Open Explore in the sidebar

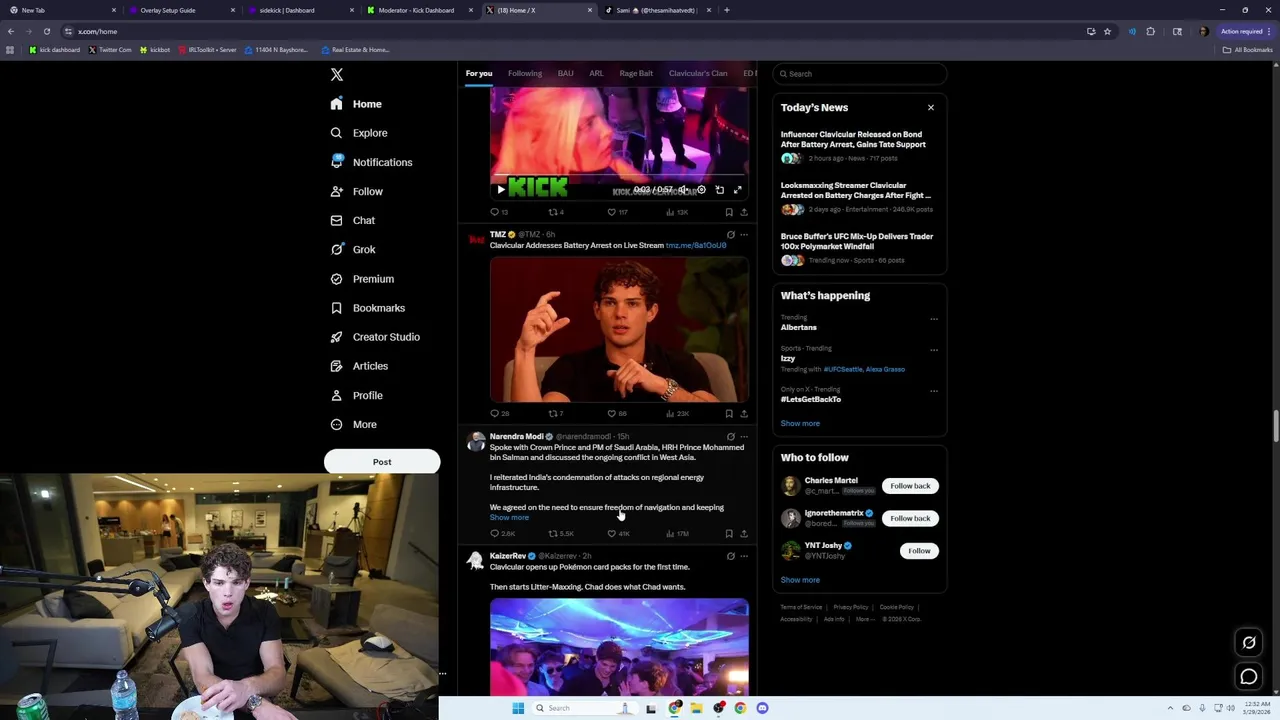358,133
